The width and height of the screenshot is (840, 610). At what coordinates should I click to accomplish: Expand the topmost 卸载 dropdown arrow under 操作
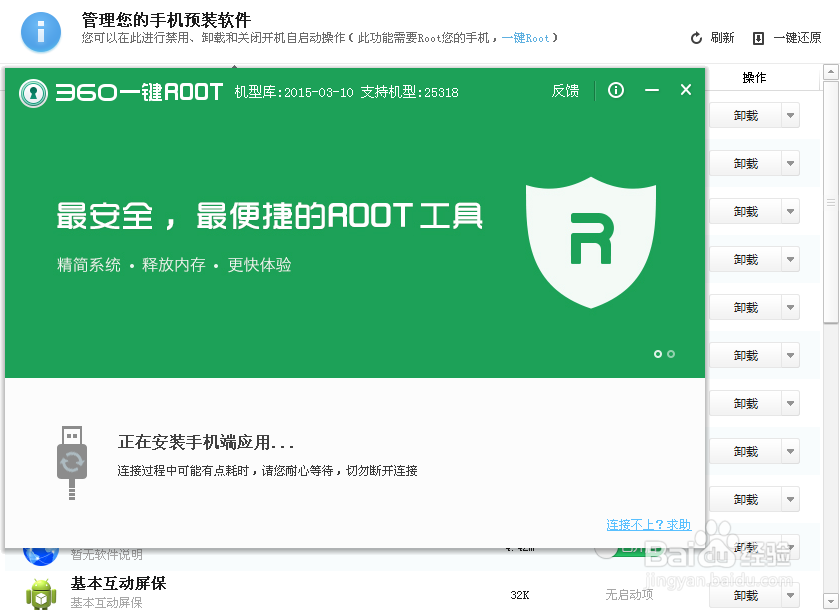click(x=791, y=116)
